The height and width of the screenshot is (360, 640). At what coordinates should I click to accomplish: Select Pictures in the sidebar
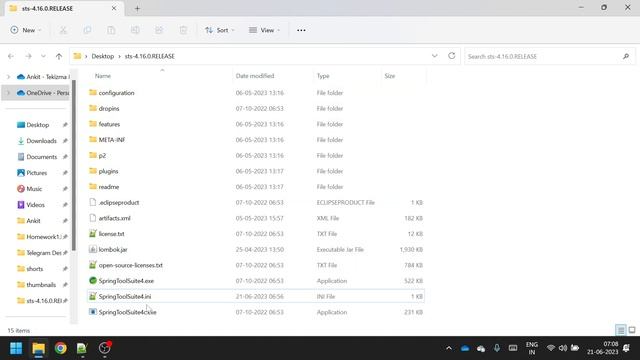click(36, 173)
